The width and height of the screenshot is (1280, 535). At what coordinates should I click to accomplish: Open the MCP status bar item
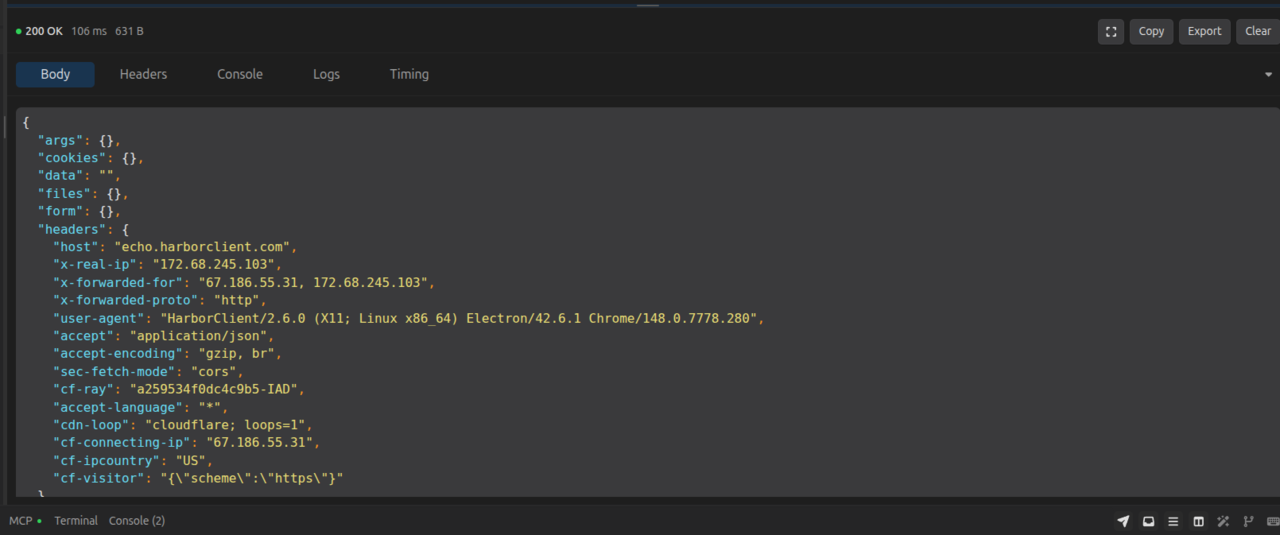[x=25, y=521]
